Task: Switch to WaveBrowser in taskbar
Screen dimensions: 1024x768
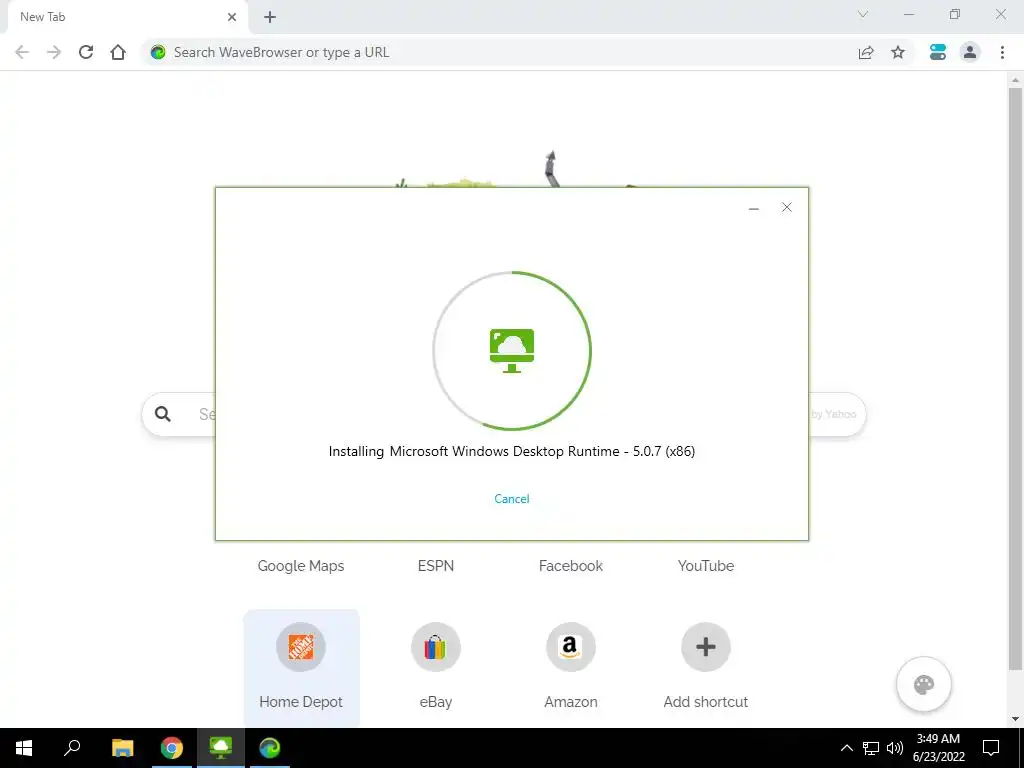Action: [270, 748]
